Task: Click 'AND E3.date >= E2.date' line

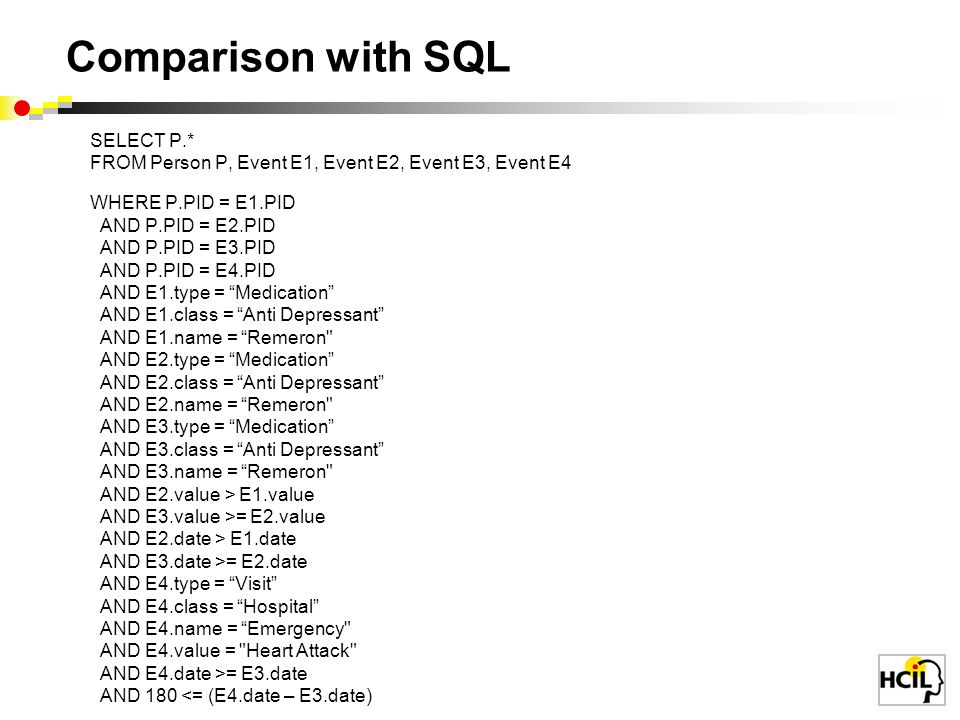Action: (203, 561)
